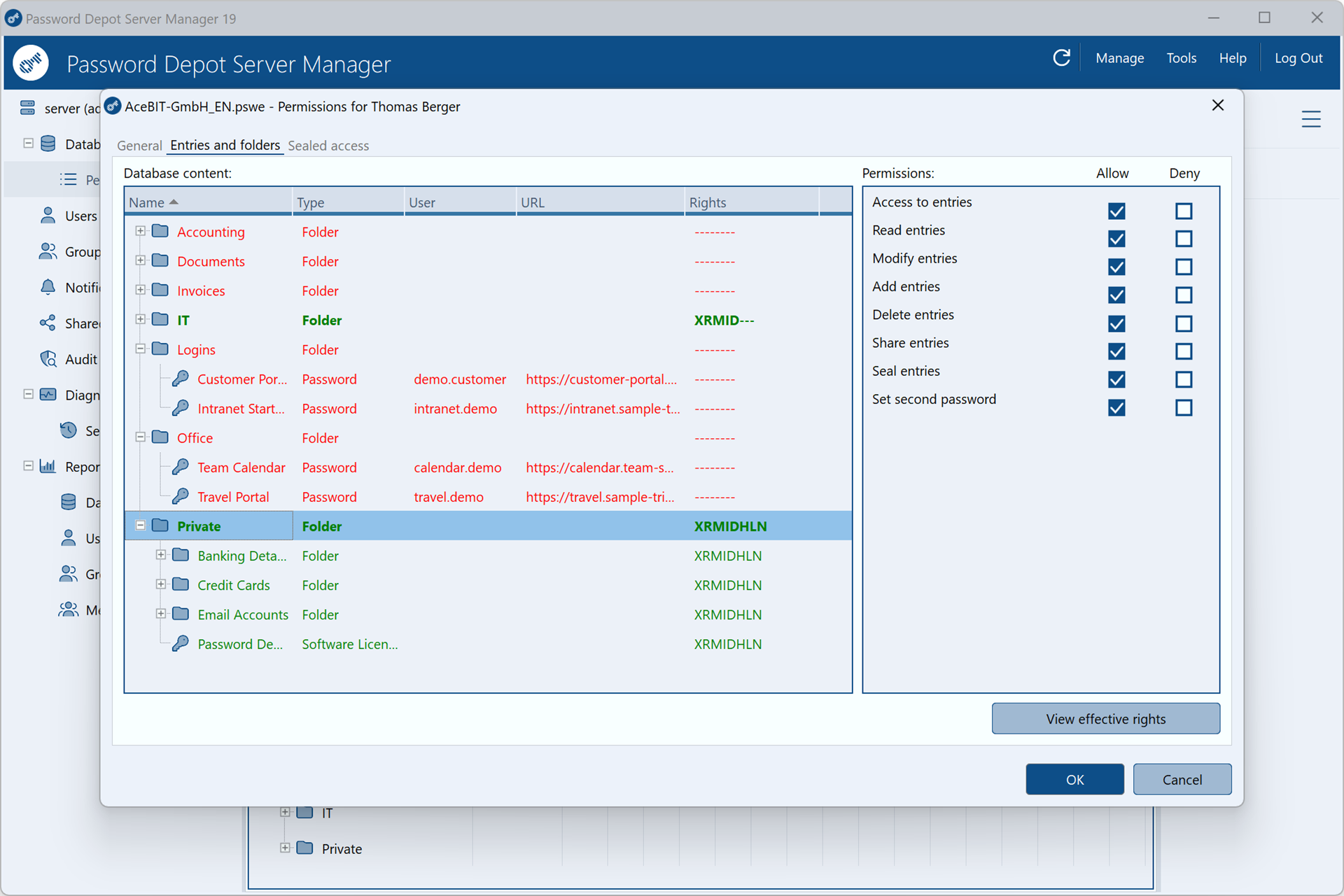Click the Password Depot logo icon

(x=31, y=63)
